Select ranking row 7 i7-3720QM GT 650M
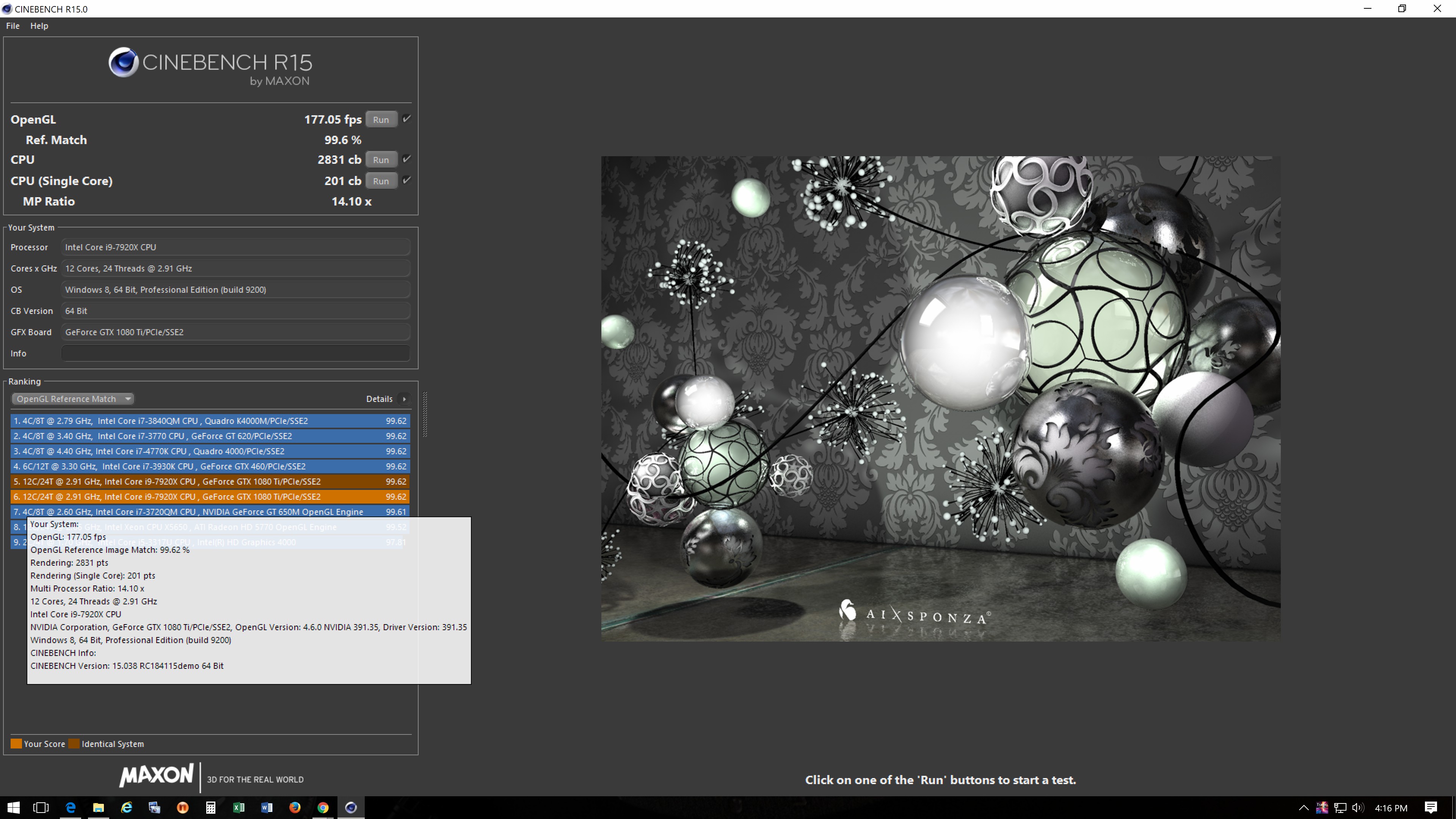 click(210, 511)
